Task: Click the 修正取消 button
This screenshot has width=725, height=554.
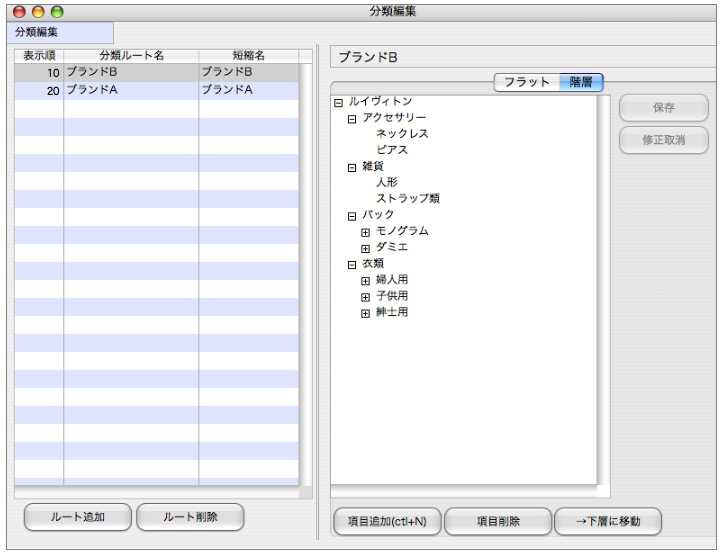Action: [x=664, y=140]
